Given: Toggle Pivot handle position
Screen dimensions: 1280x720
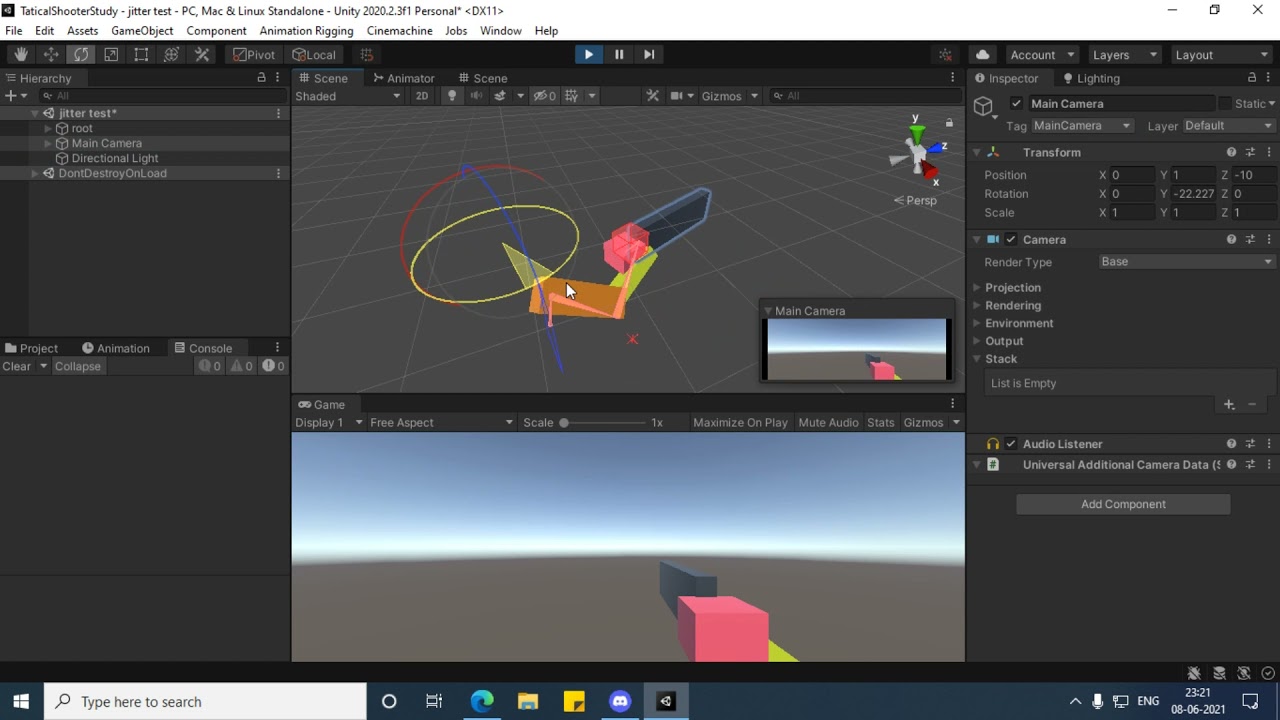Looking at the screenshot, I should pos(254,55).
